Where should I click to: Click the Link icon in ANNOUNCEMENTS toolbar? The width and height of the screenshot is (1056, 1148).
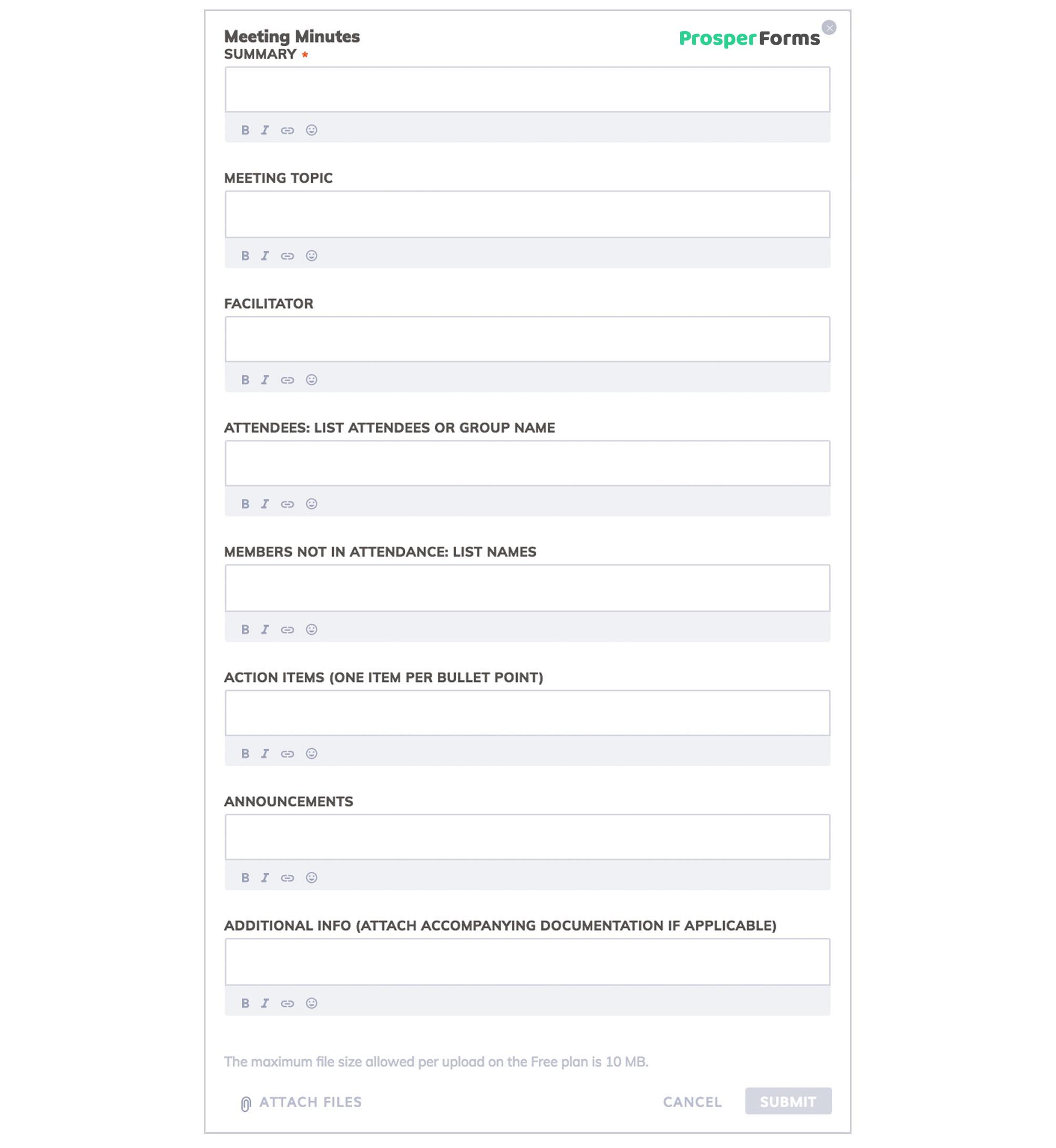[288, 877]
